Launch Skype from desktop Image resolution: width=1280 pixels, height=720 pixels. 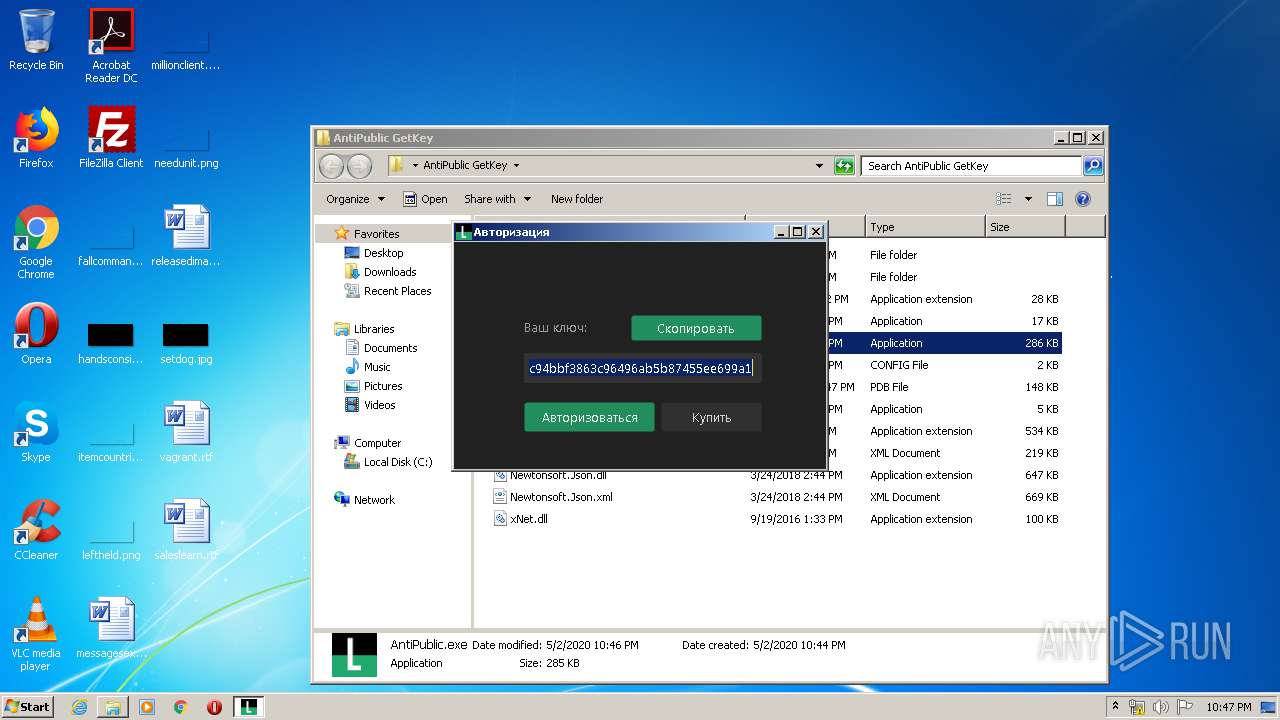click(x=36, y=432)
